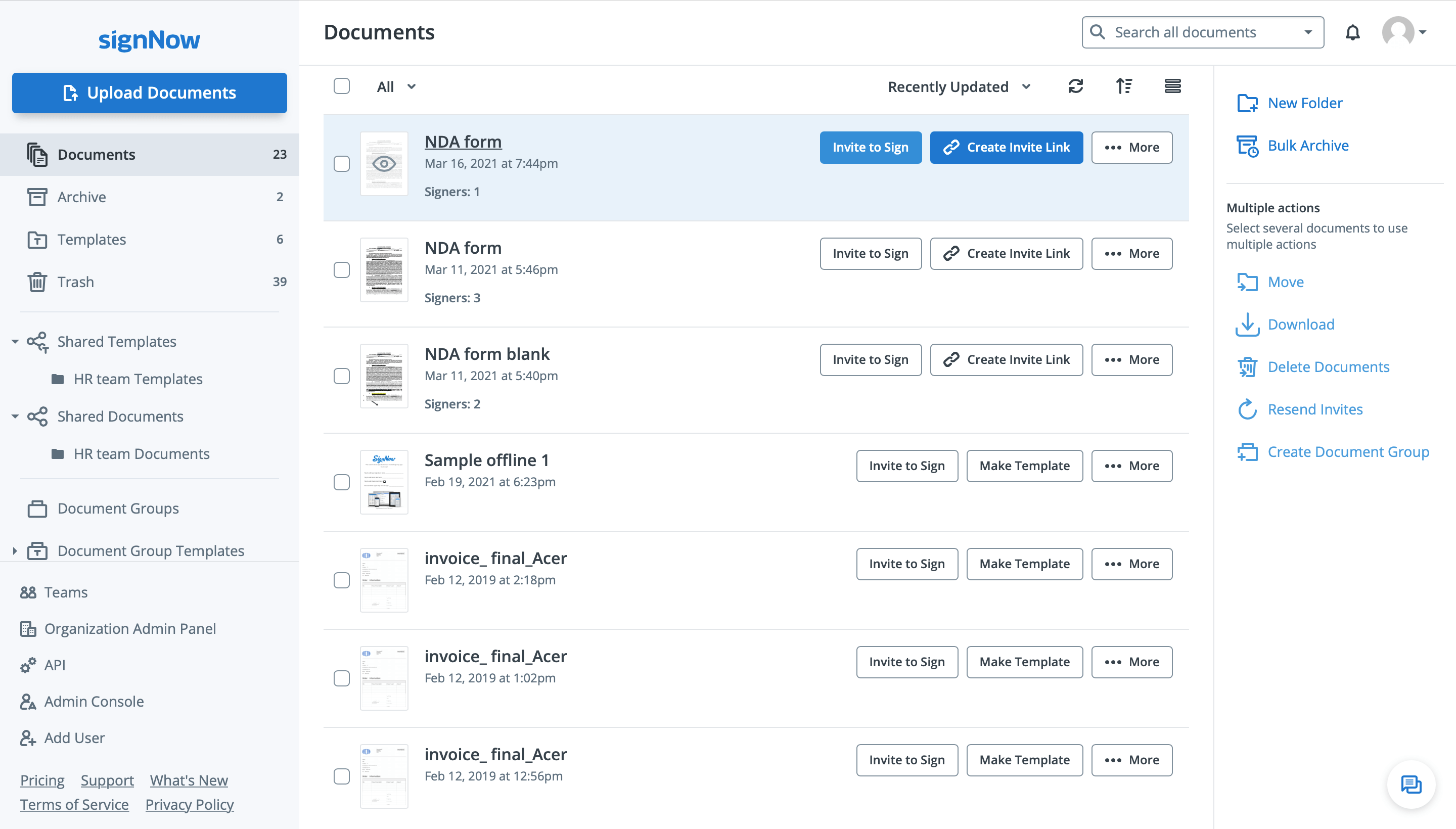
Task: Click Create Invite Link for NDA form
Action: pyautogui.click(x=1006, y=147)
